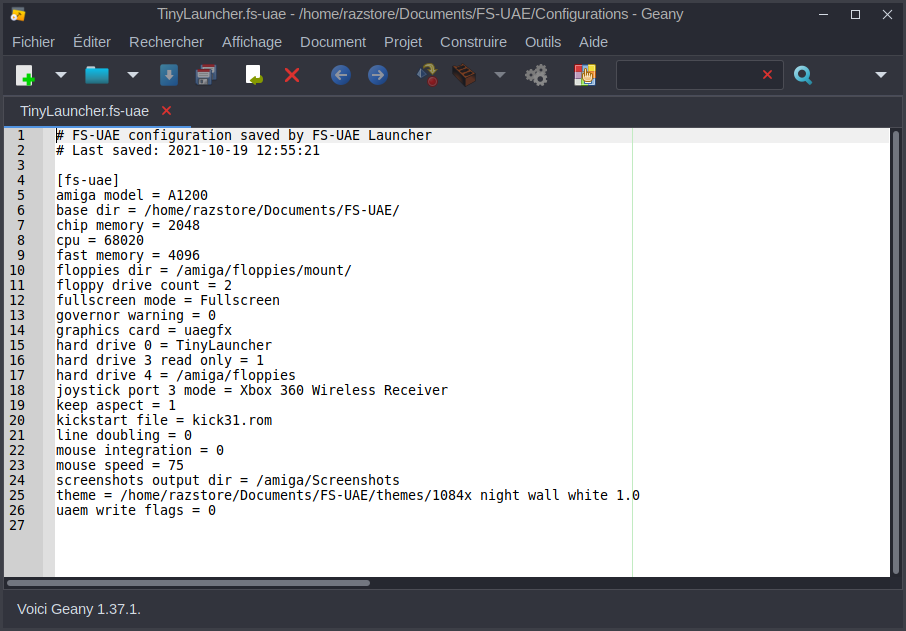The image size is (906, 631).
Task: Click the vertical scrollbar of the editor
Action: 896,352
